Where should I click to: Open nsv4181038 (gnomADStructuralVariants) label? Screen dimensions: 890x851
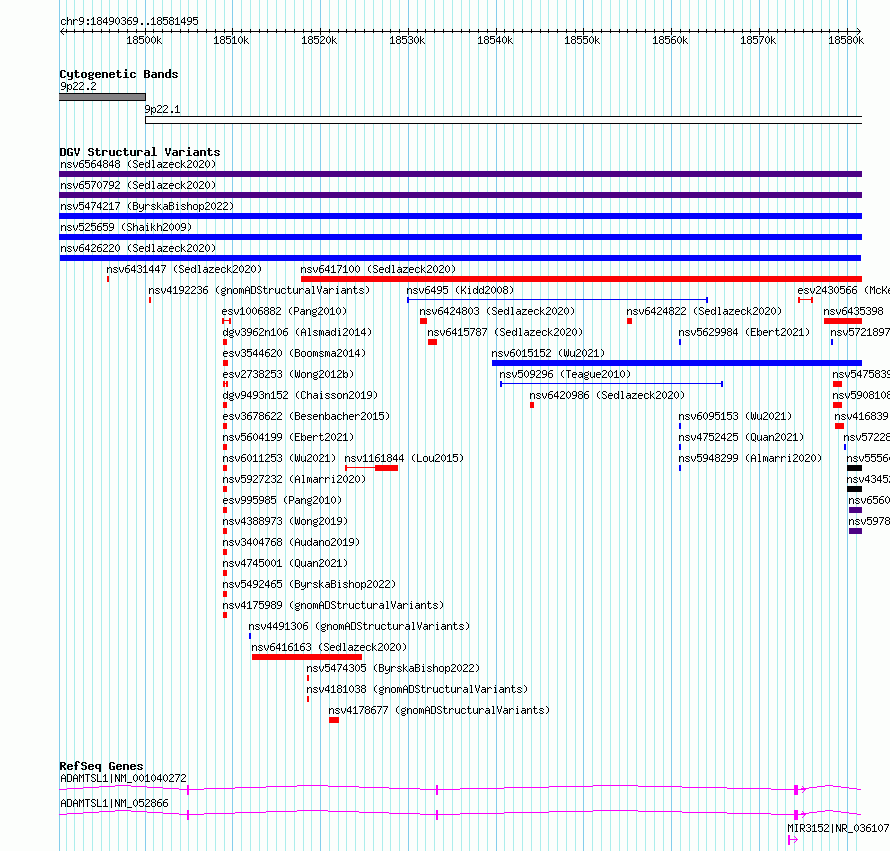417,689
